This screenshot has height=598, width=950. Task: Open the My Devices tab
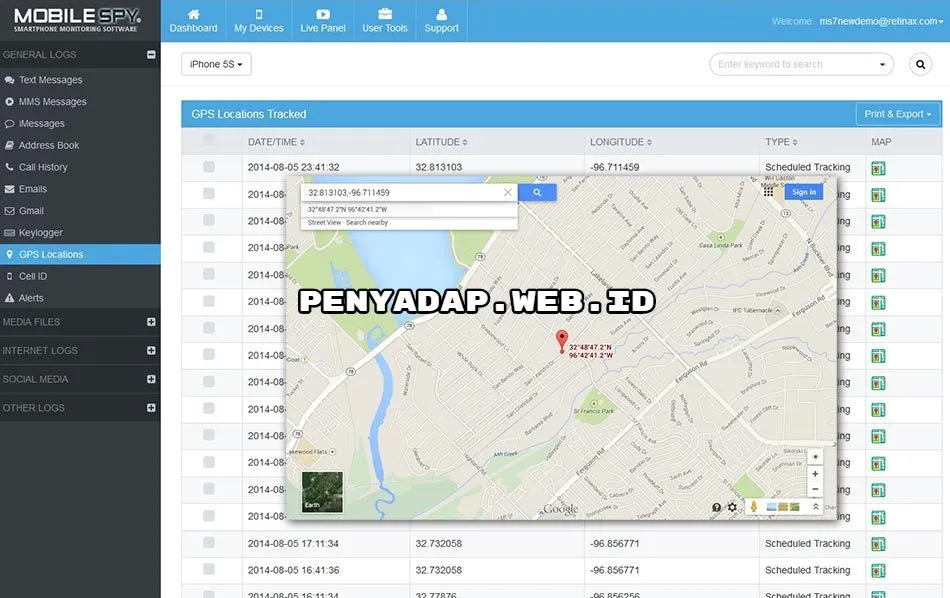click(259, 21)
